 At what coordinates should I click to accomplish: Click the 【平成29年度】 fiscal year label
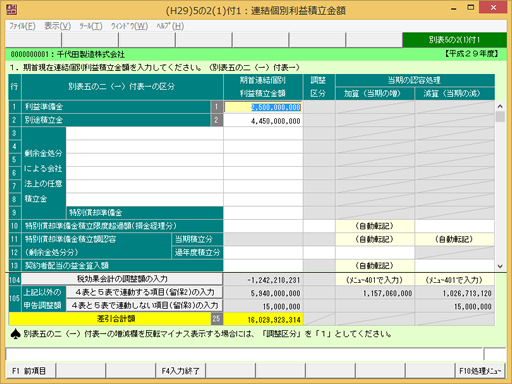pos(471,54)
